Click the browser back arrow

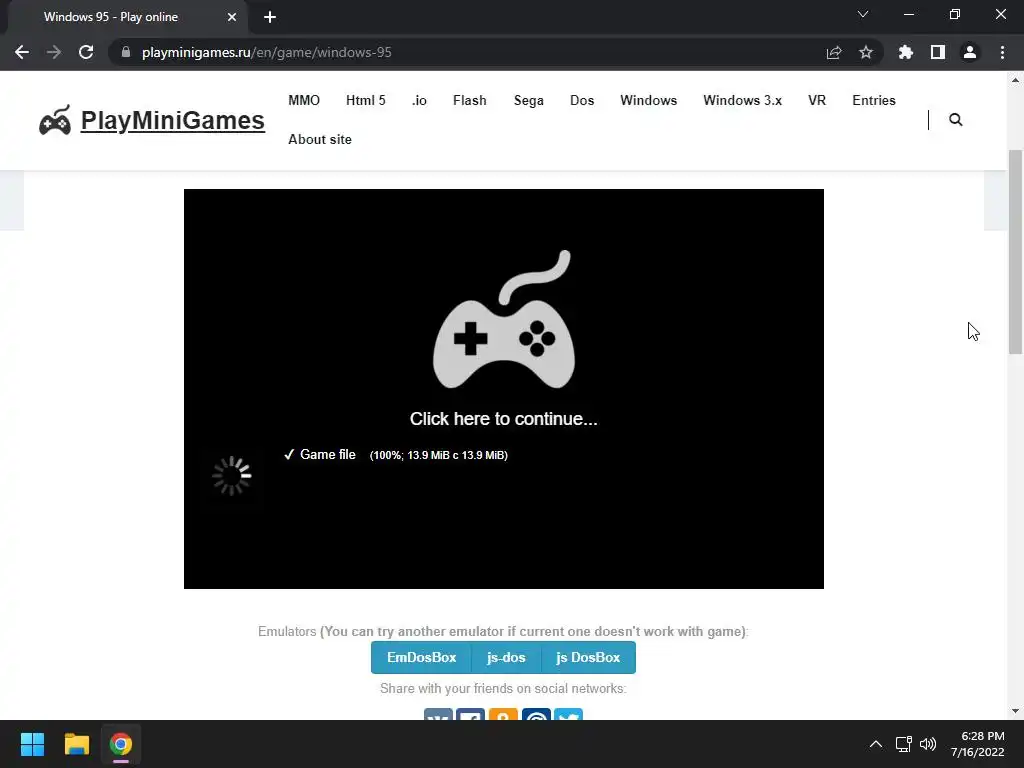[22, 52]
